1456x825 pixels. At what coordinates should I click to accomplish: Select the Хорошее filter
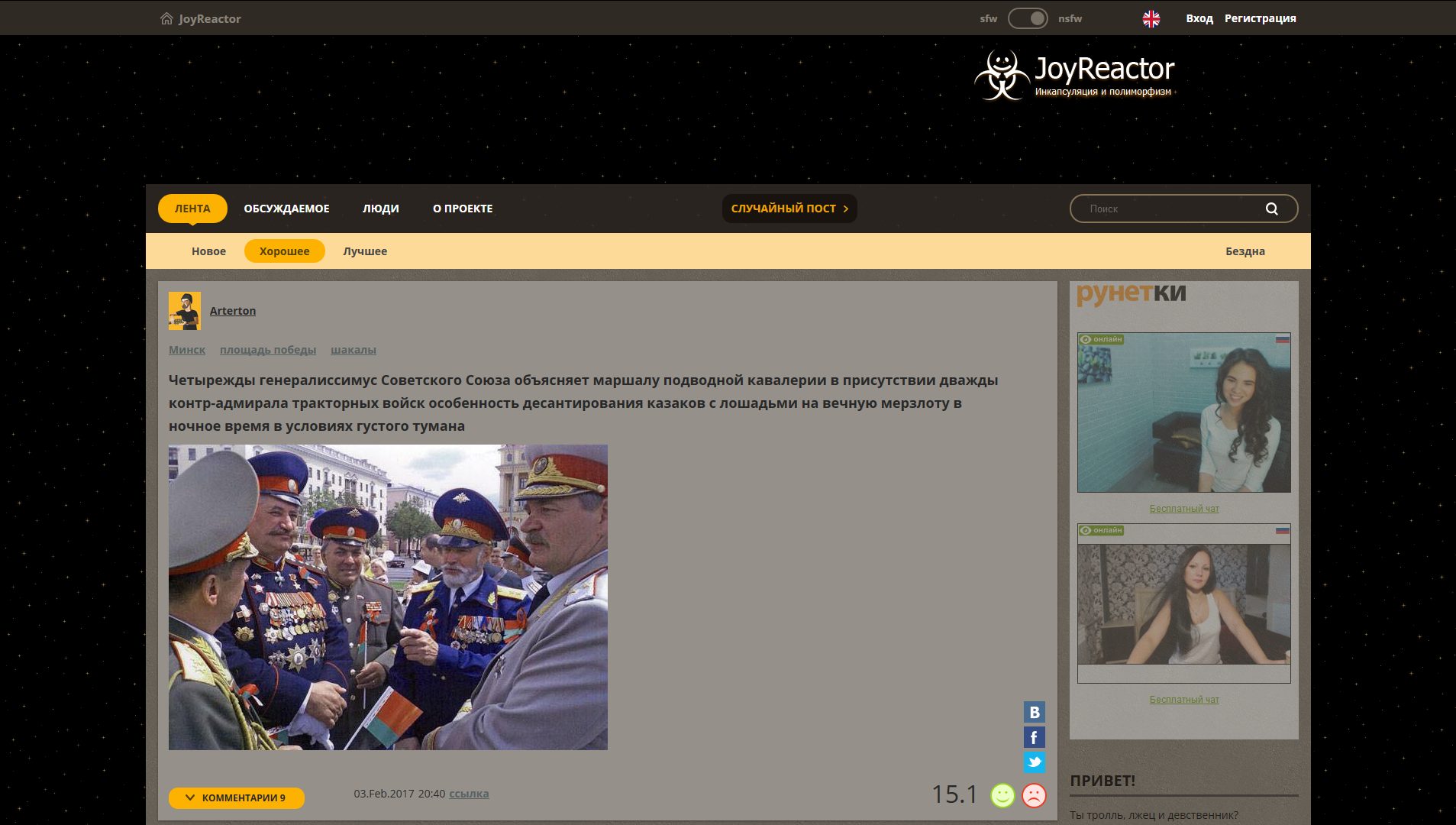pyautogui.click(x=285, y=251)
